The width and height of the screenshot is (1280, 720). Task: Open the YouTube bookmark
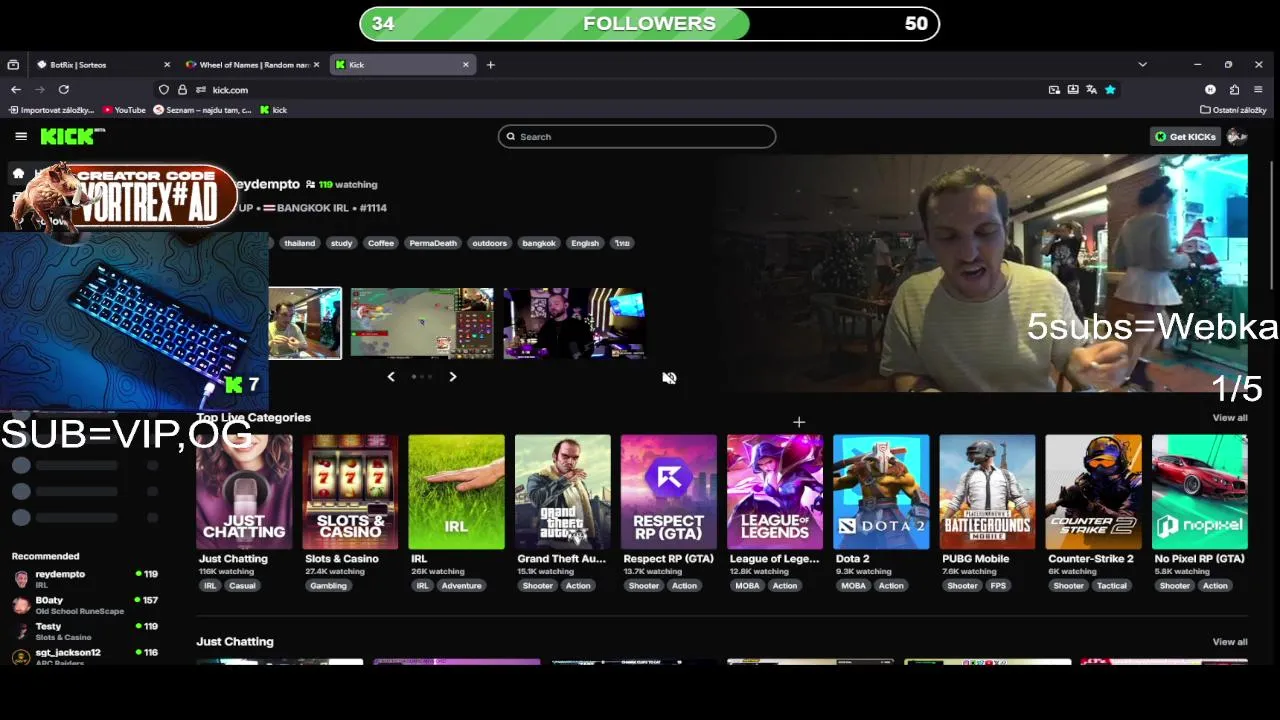pyautogui.click(x=124, y=110)
